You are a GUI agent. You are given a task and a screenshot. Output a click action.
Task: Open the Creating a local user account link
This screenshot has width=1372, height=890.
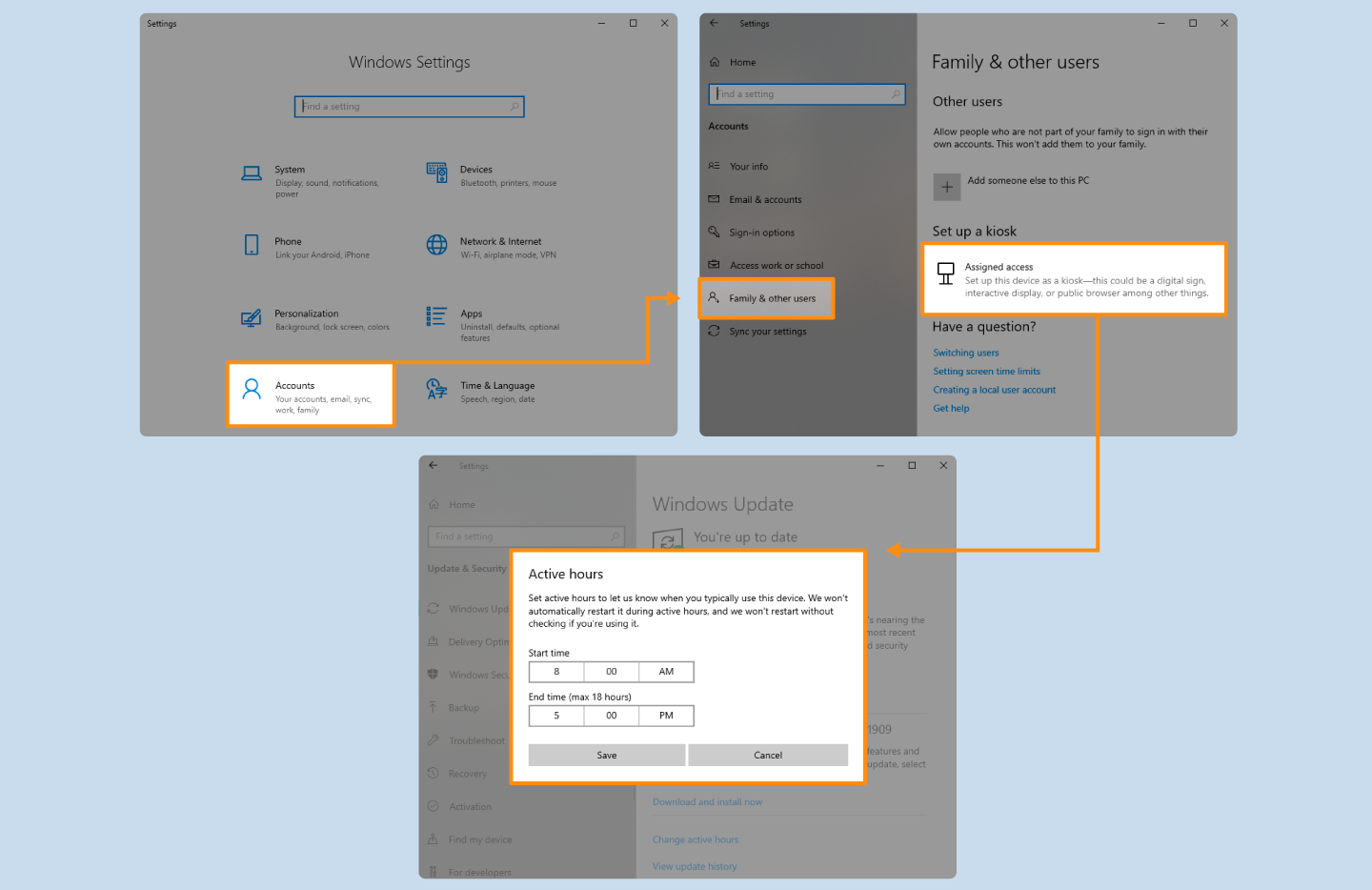click(x=994, y=390)
